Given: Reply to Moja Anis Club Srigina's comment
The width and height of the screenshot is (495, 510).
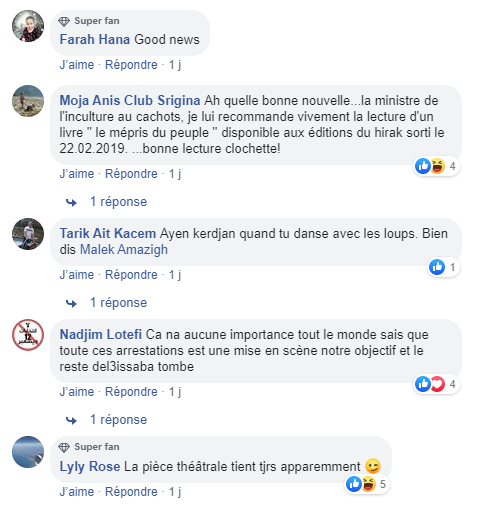Looking at the screenshot, I should [x=131, y=174].
